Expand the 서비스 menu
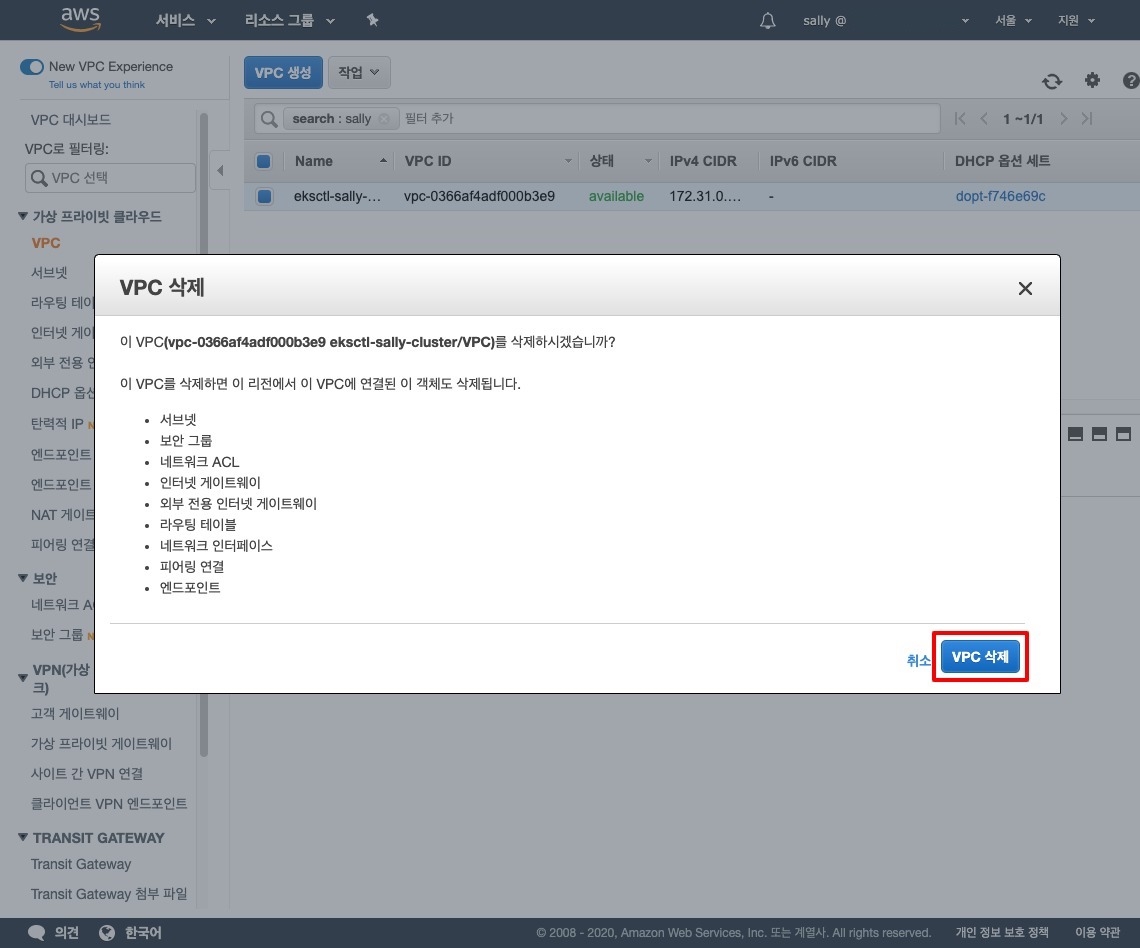 point(185,20)
